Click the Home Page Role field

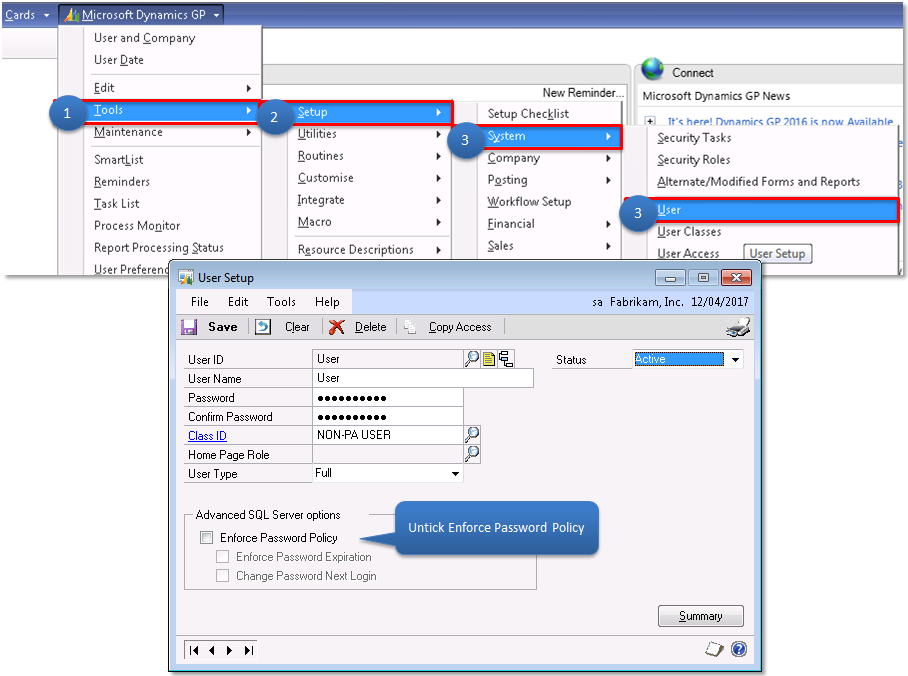click(388, 454)
